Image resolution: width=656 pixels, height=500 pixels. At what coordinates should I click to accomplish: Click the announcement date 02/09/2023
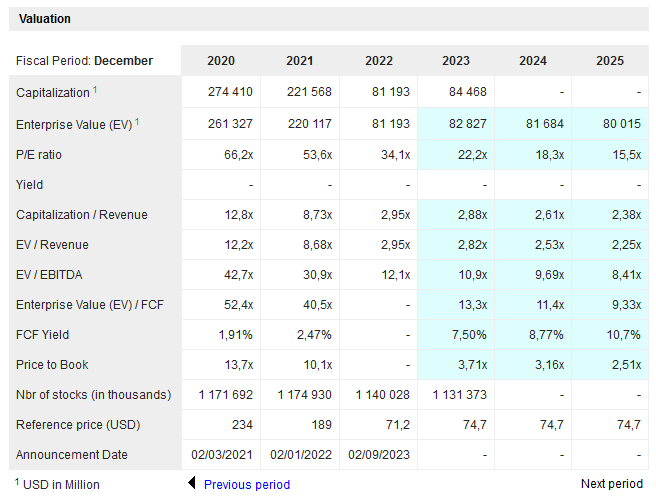coord(378,455)
